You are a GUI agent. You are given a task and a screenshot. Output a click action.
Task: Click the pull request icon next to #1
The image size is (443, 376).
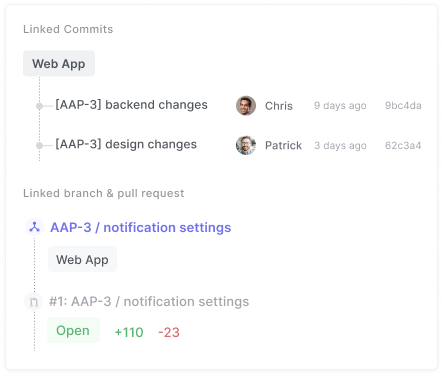pos(34,302)
